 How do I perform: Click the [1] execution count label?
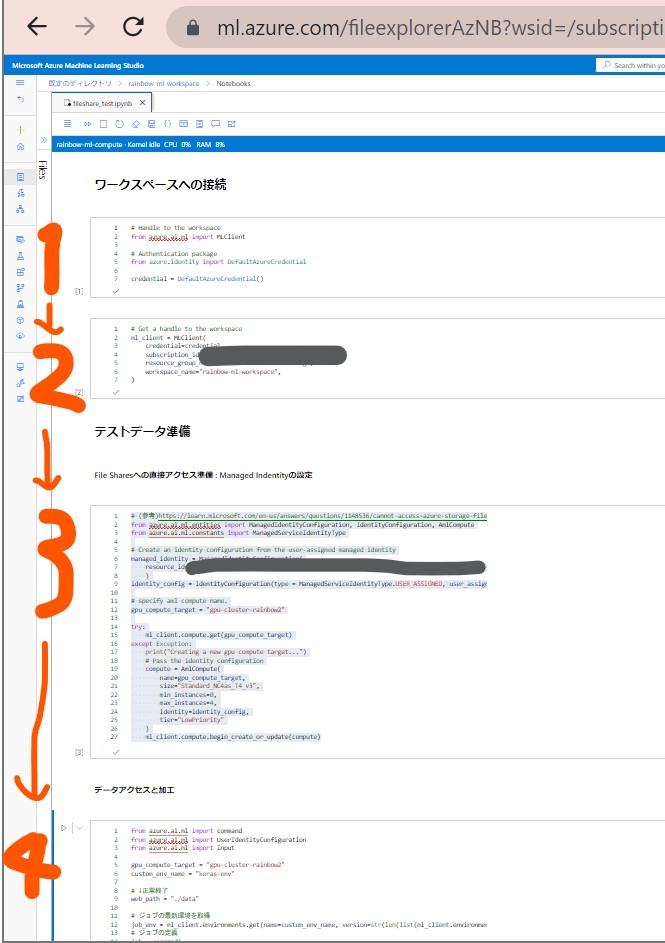pyautogui.click(x=79, y=292)
